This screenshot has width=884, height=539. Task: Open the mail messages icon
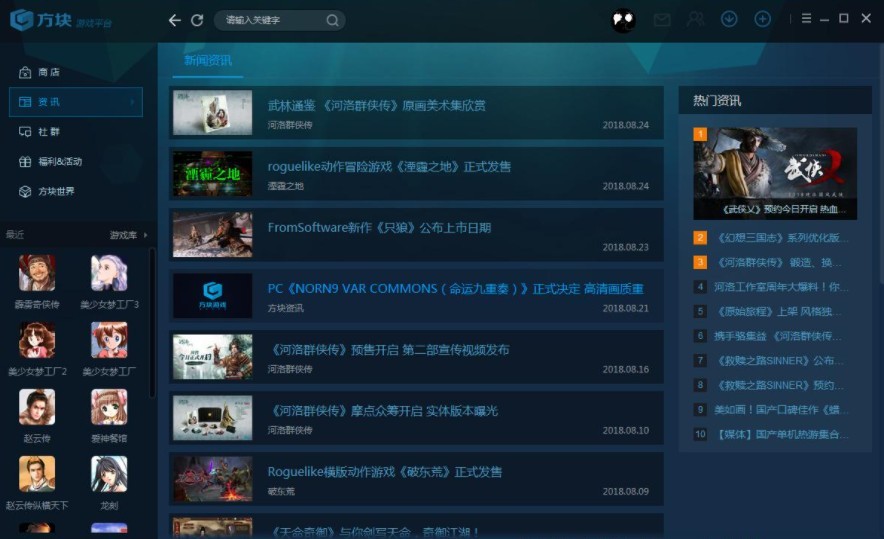(661, 20)
